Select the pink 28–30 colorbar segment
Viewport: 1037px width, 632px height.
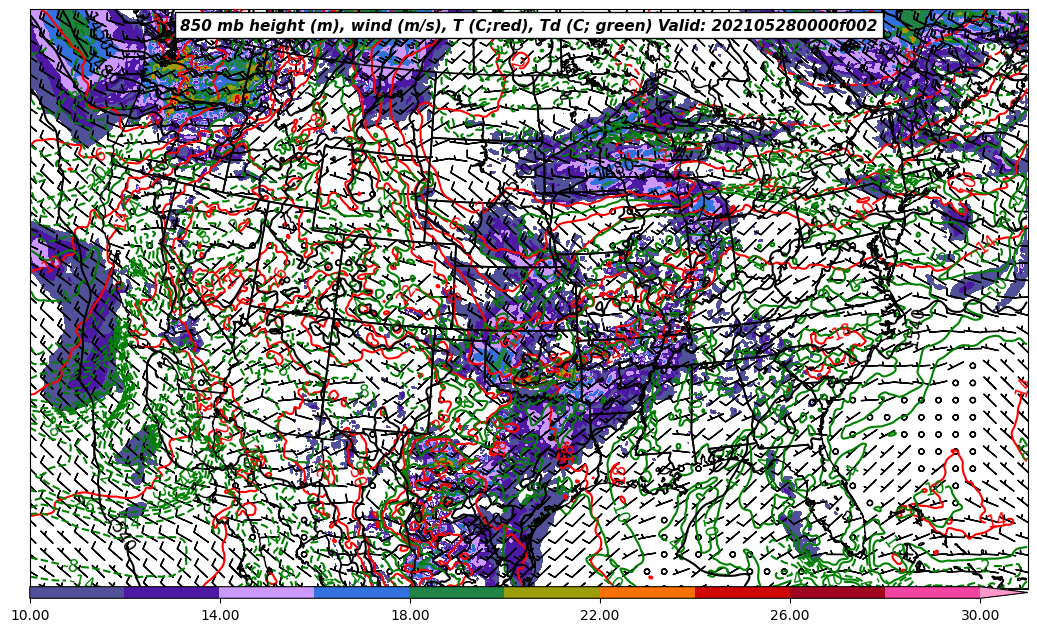932,592
